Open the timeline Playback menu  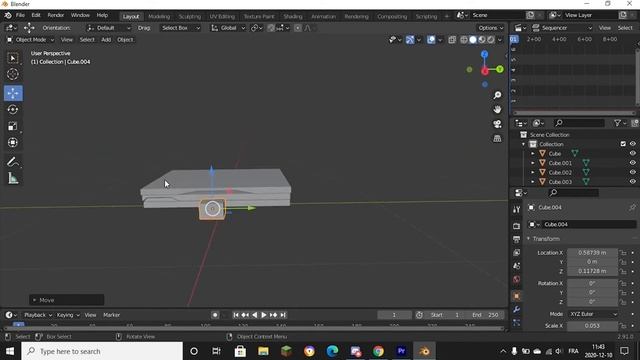38,315
